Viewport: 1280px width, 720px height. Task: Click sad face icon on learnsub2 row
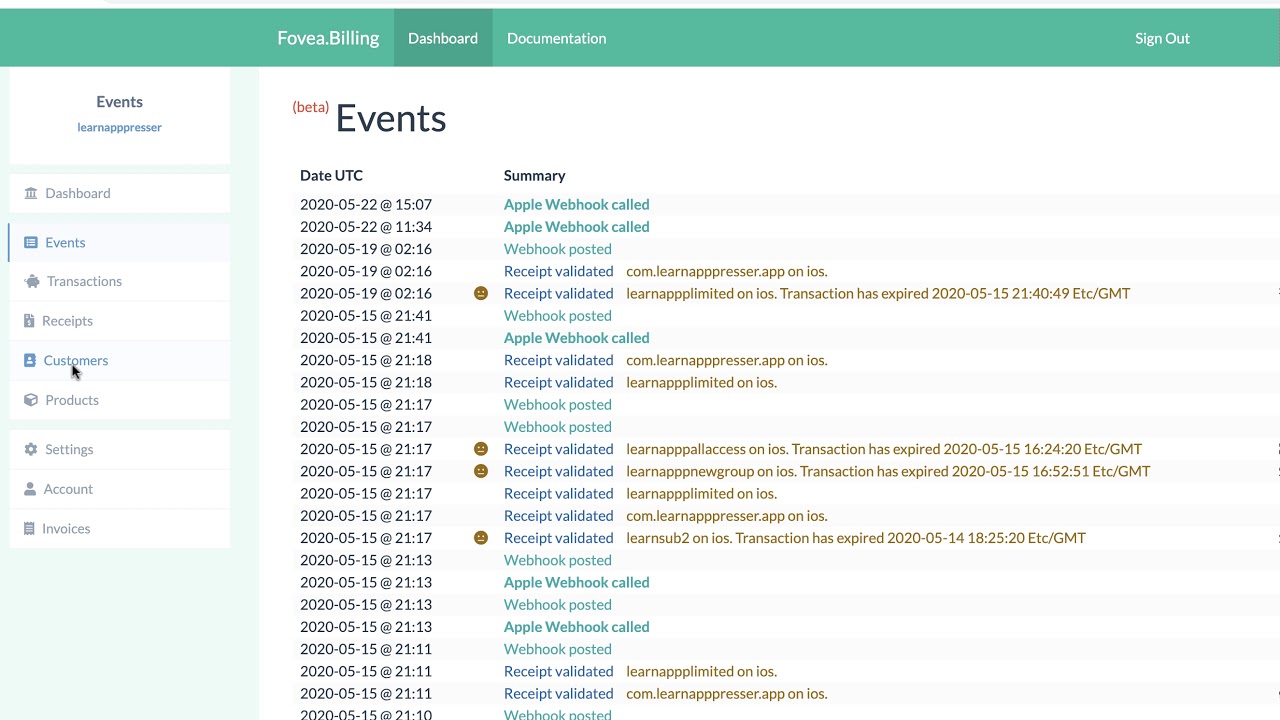[x=481, y=538]
